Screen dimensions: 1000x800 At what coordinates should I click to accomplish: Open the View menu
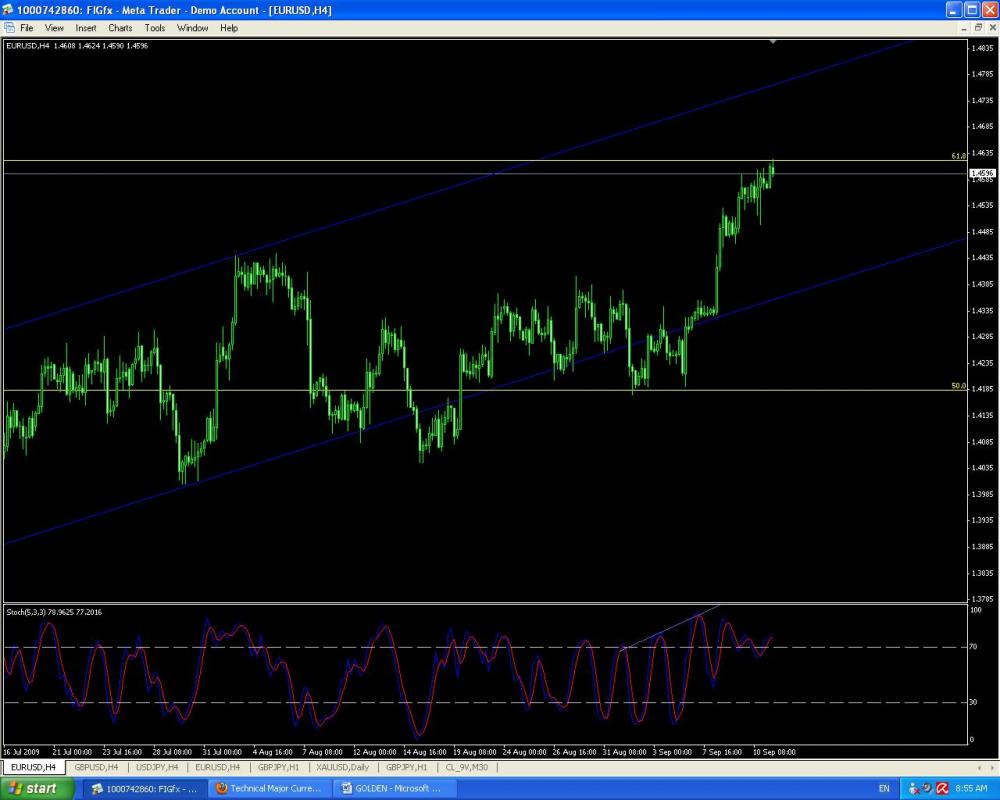(x=54, y=28)
